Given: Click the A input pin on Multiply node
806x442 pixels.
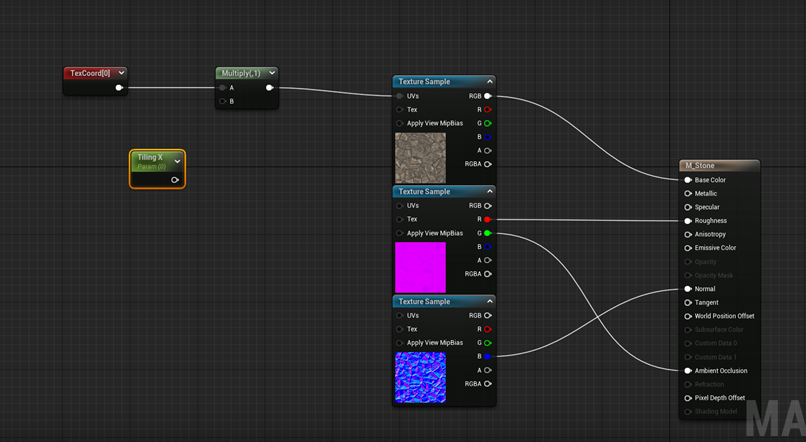Looking at the screenshot, I should tap(222, 88).
